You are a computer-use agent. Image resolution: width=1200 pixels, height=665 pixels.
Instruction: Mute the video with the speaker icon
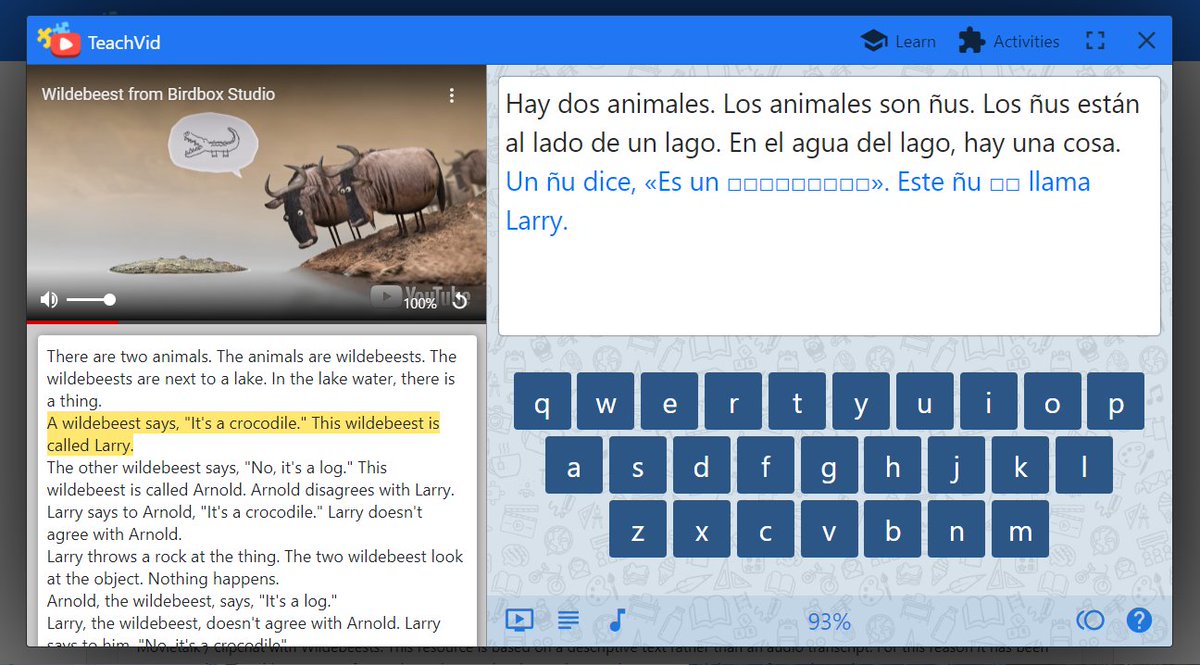pos(47,298)
